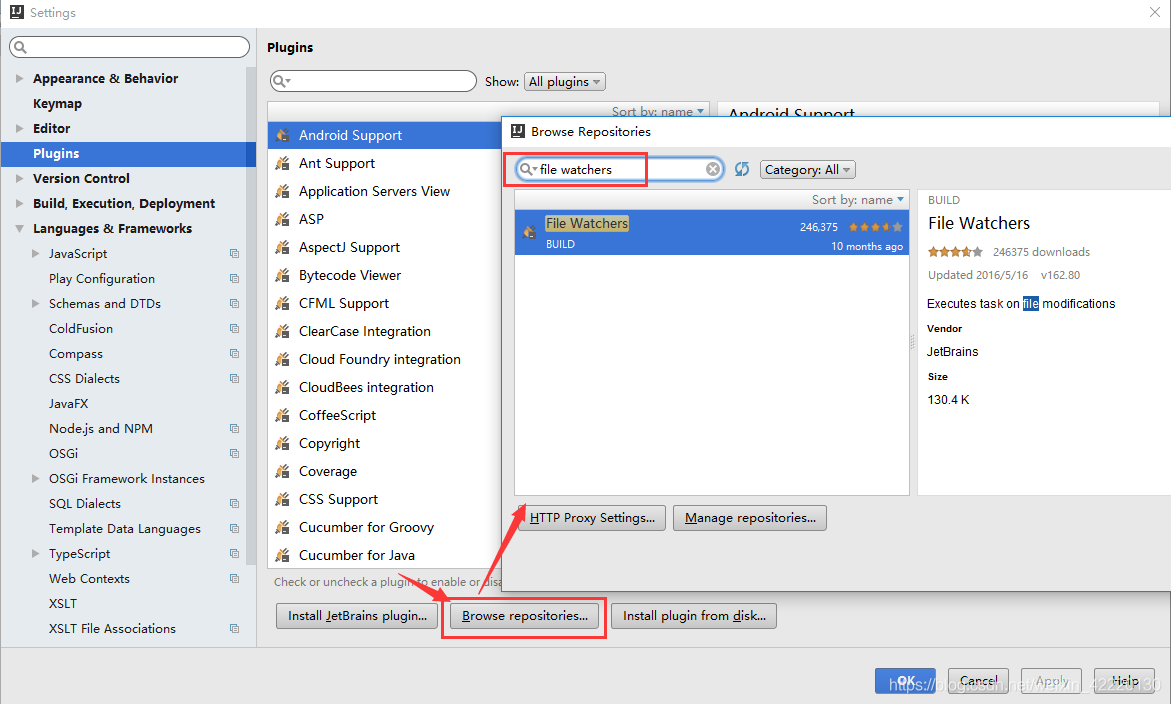
Task: Open CSS Dialects settings
Action: pyautogui.click(x=84, y=379)
